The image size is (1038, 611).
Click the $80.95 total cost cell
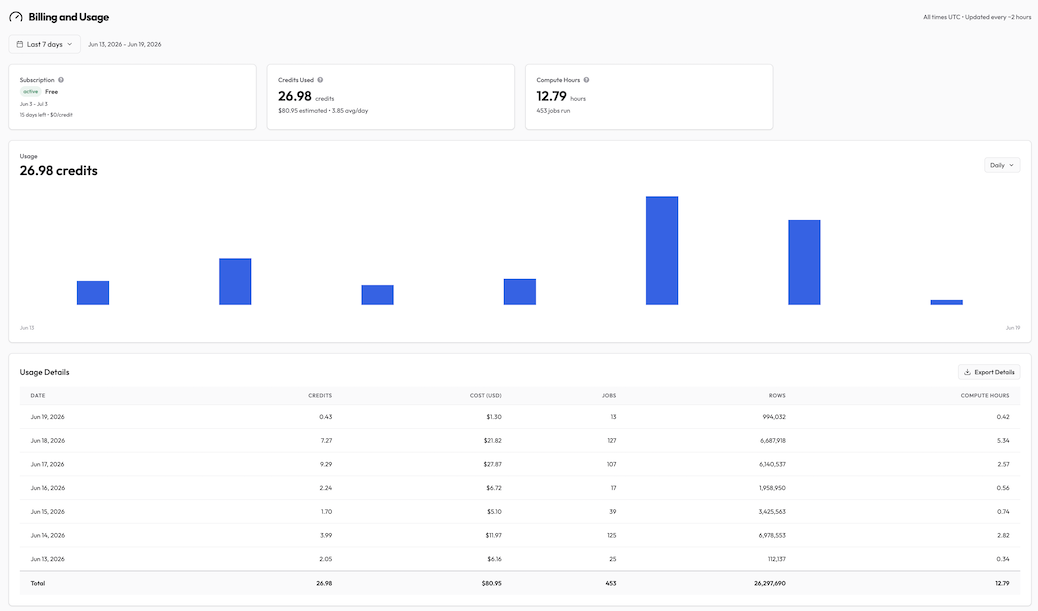pos(492,584)
